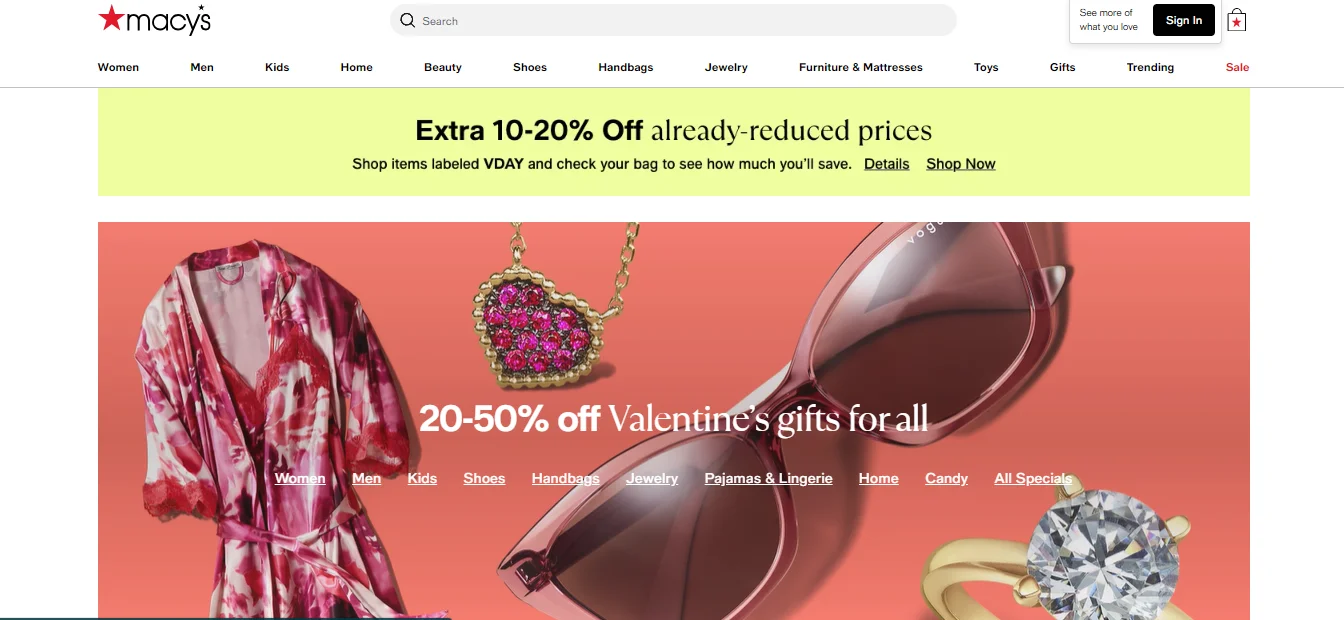This screenshot has width=1344, height=620.
Task: Click the All Specials link
Action: pyautogui.click(x=1033, y=478)
